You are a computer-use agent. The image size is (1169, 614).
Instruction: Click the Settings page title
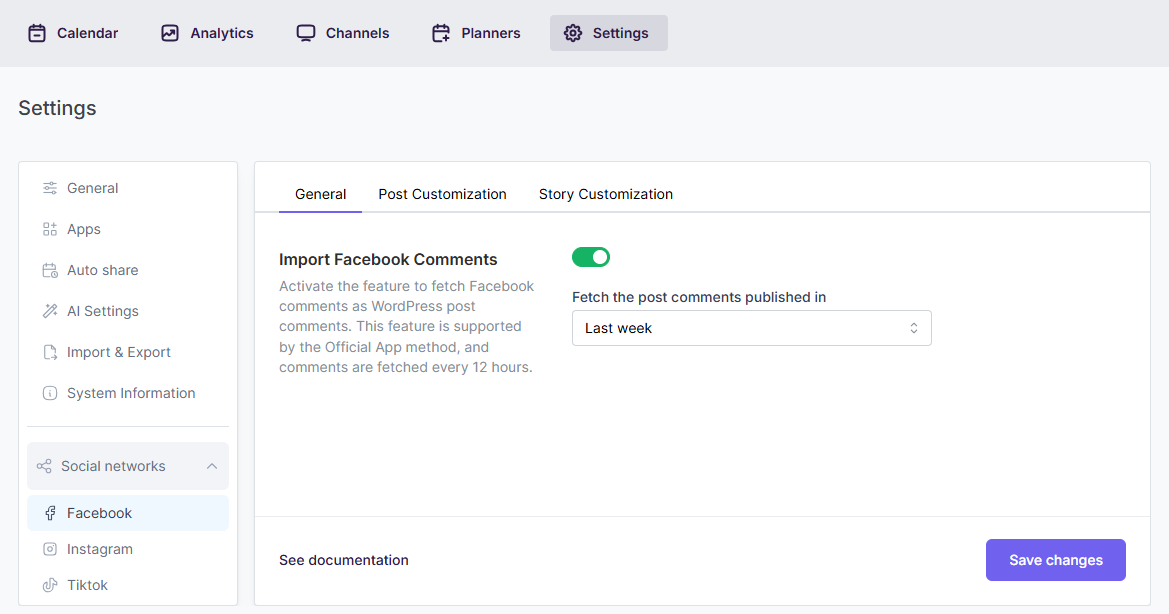point(57,108)
